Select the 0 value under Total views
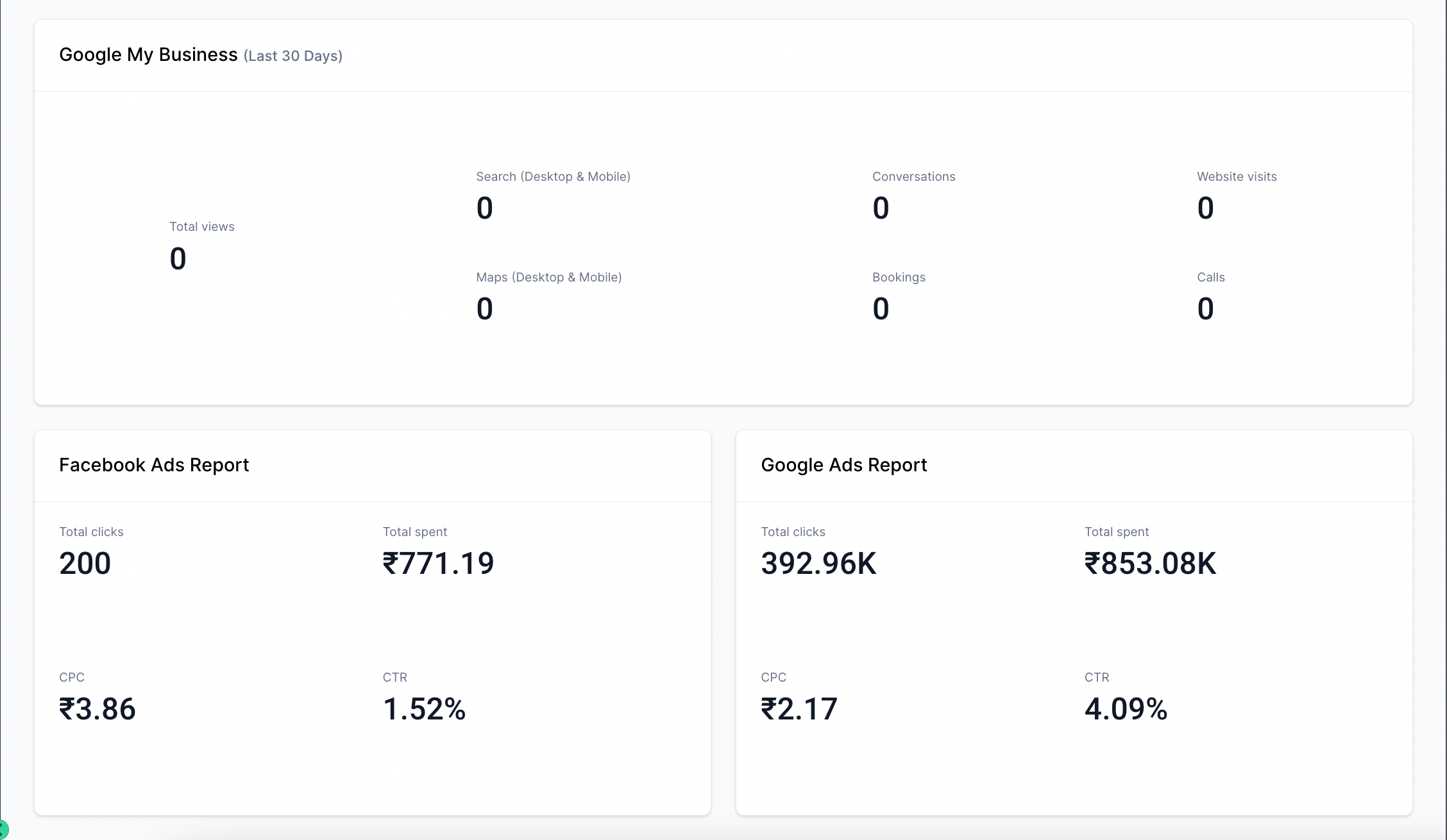This screenshot has width=1447, height=840. tap(178, 259)
